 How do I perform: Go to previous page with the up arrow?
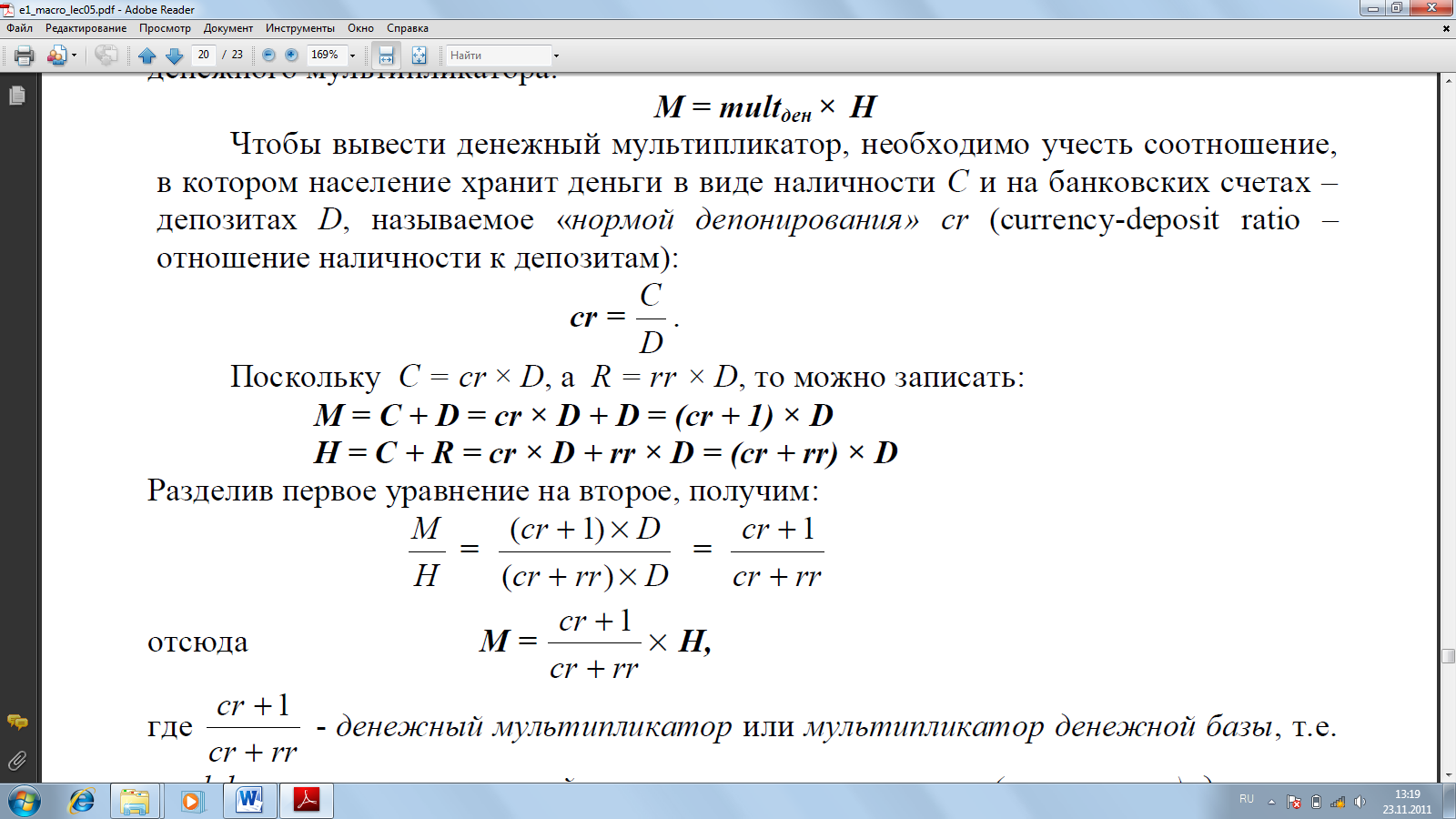coord(147,56)
